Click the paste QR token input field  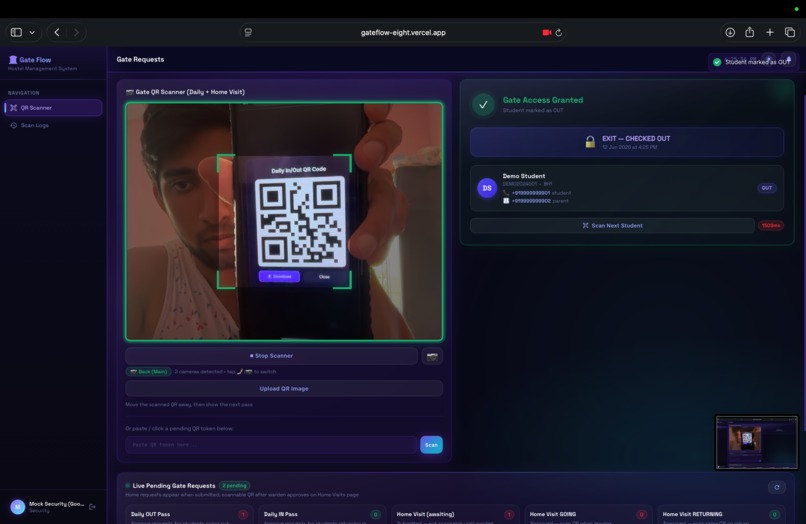271,445
